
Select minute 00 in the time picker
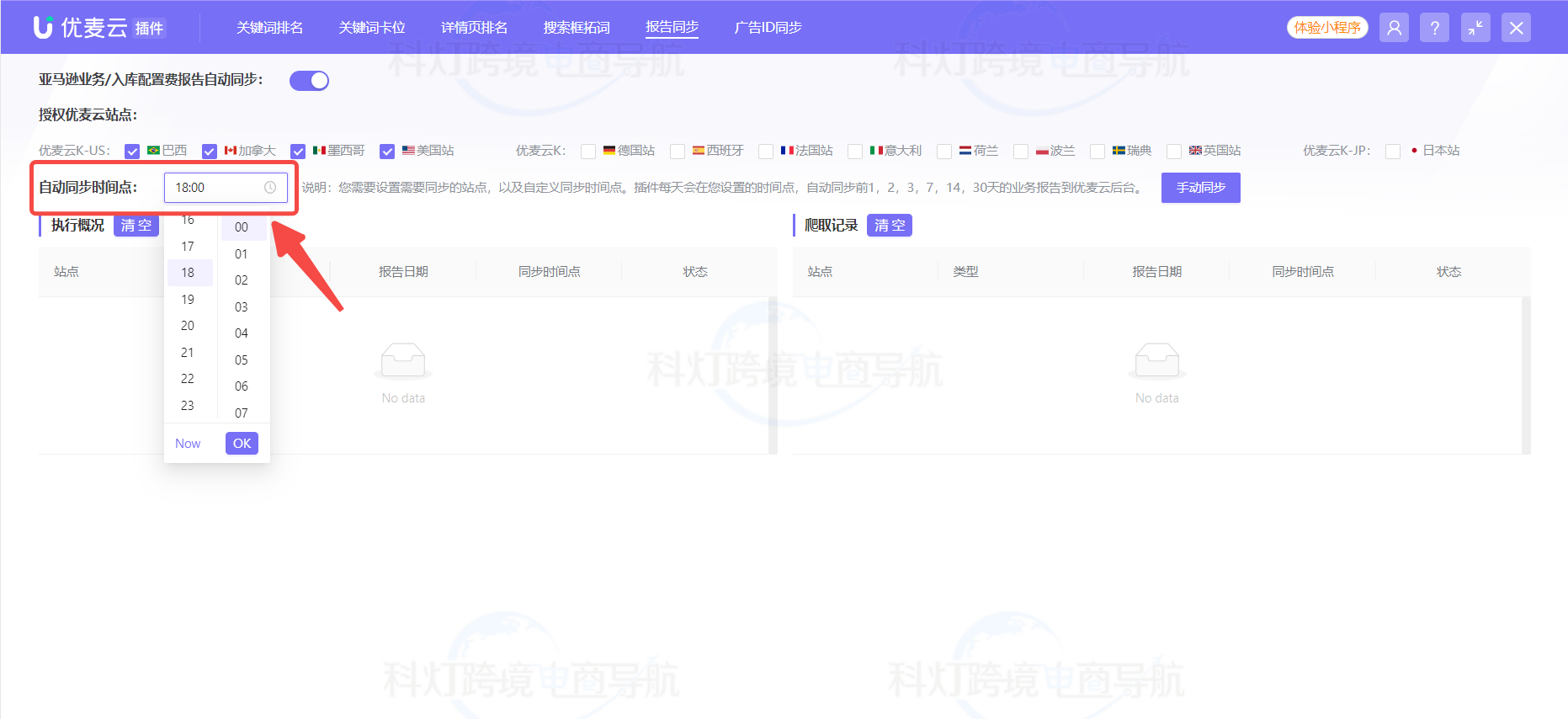coord(244,227)
